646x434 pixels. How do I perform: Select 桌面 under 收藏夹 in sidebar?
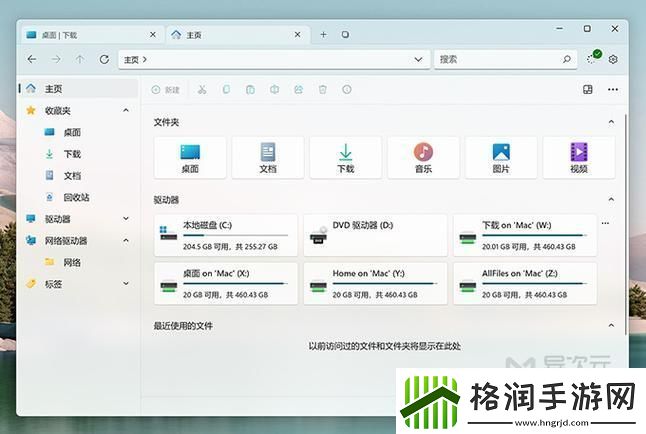(x=79, y=132)
